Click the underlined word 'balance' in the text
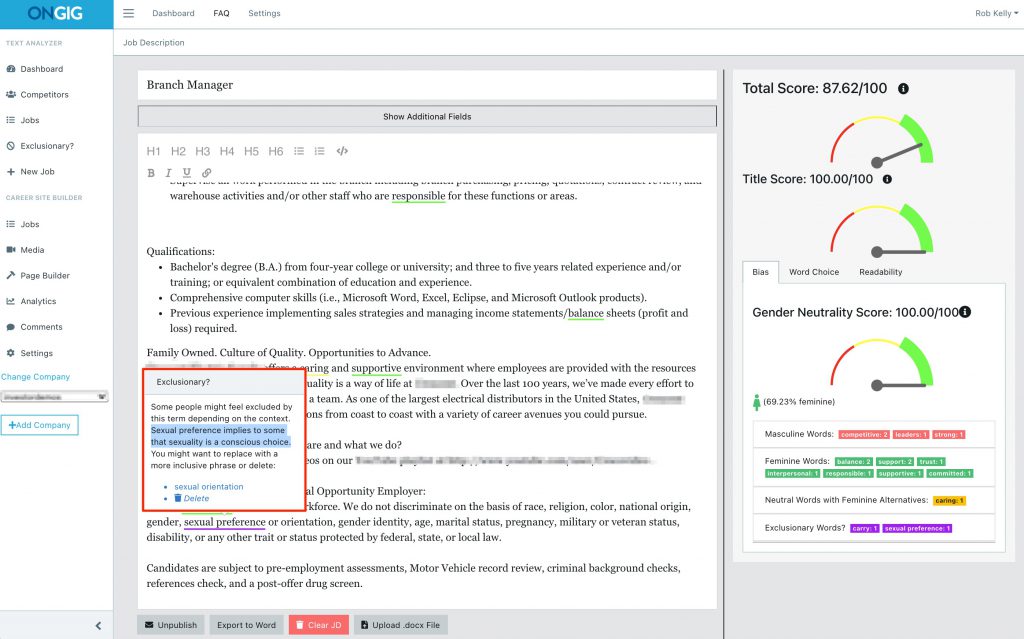 tap(586, 314)
